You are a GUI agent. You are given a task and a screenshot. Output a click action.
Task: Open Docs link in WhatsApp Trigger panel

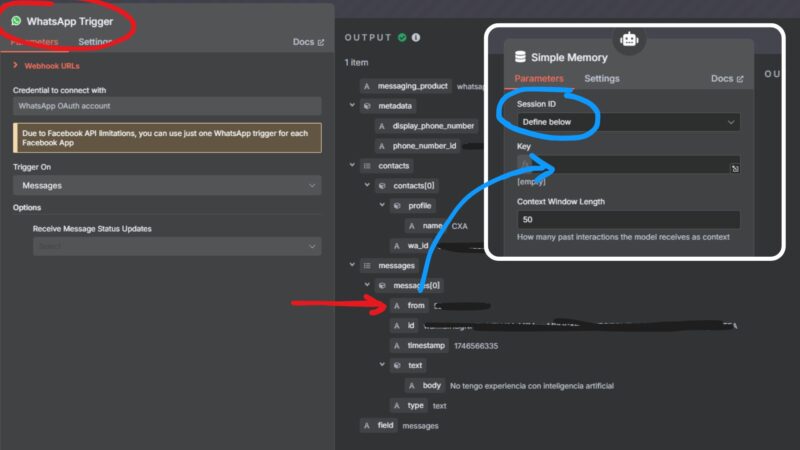coord(308,42)
